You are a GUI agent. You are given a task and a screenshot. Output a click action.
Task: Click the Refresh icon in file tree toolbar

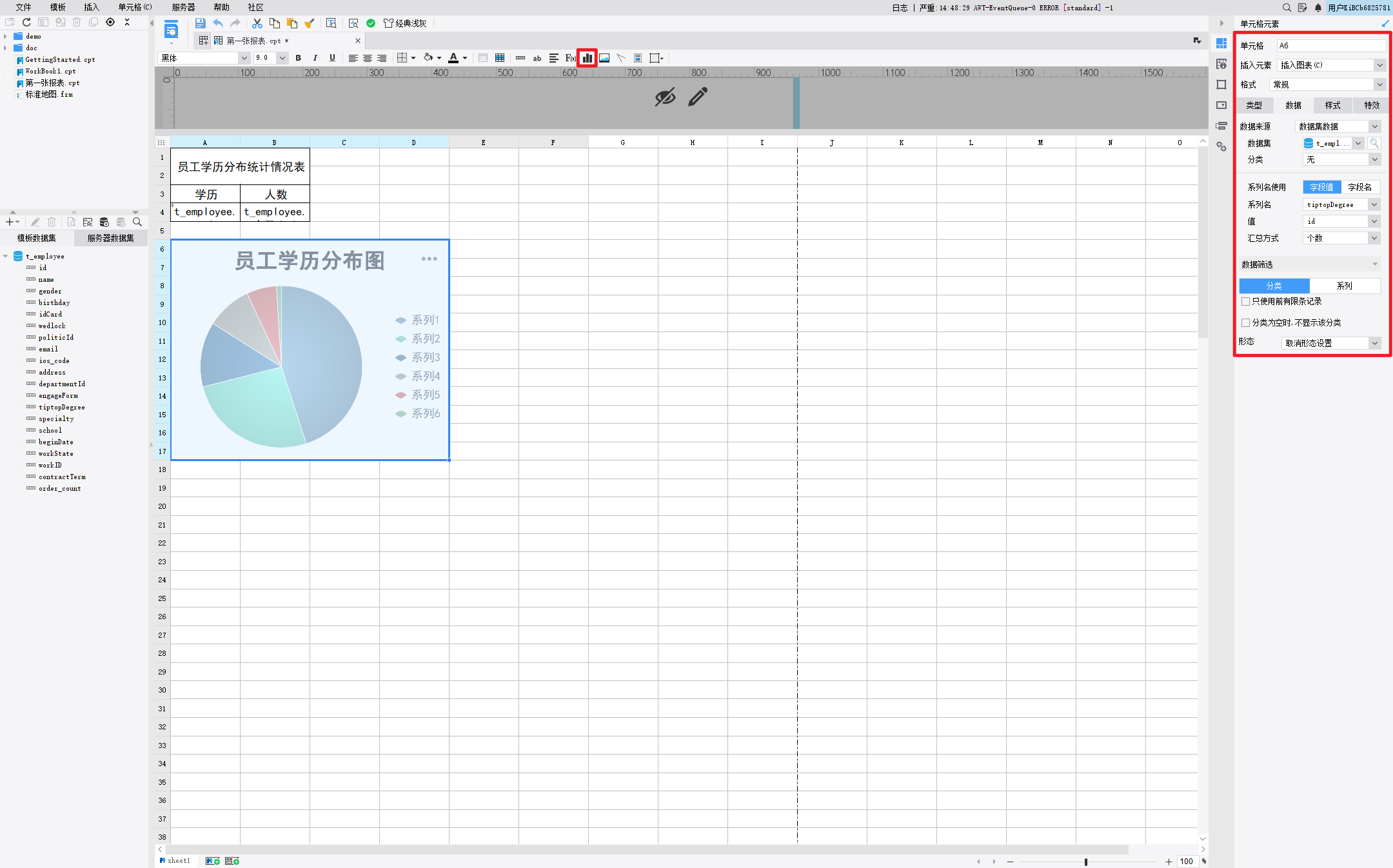26,22
